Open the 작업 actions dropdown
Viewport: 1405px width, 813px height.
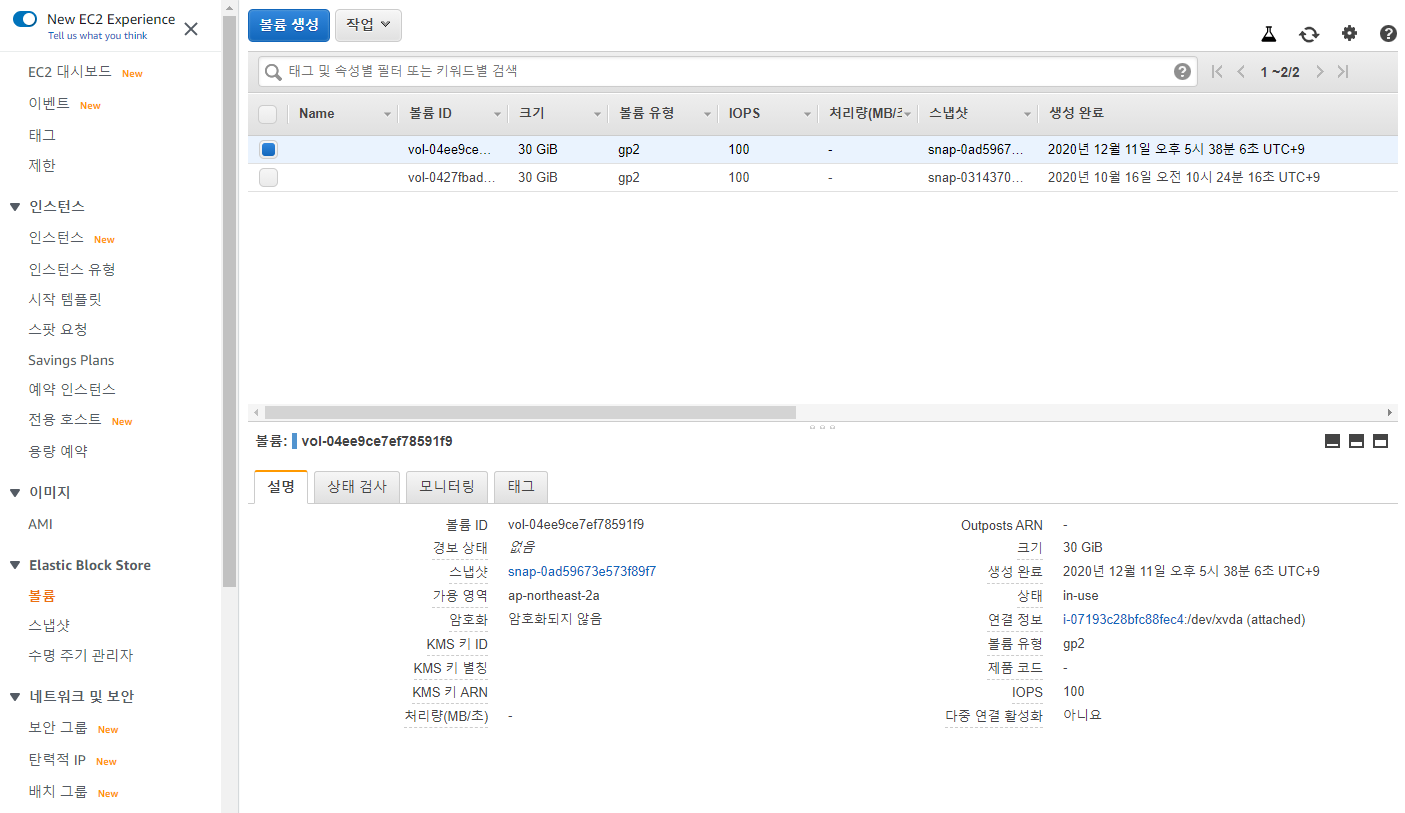[x=368, y=25]
